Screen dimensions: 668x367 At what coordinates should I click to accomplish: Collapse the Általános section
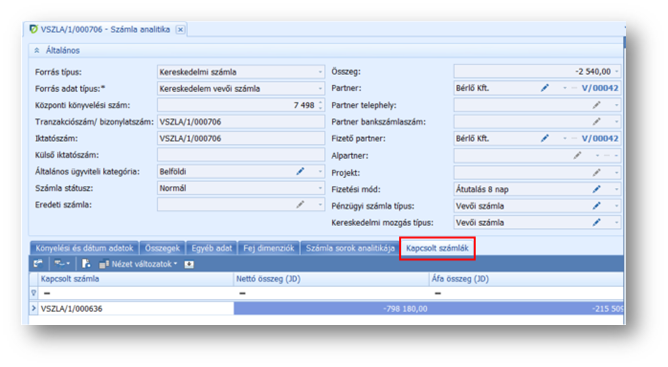pos(37,50)
